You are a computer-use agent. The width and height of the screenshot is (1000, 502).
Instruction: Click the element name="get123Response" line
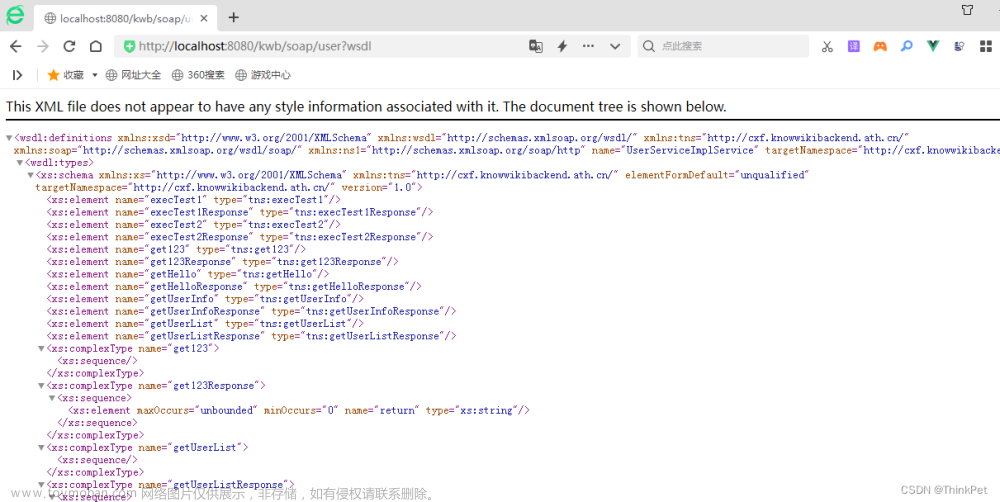click(x=223, y=262)
